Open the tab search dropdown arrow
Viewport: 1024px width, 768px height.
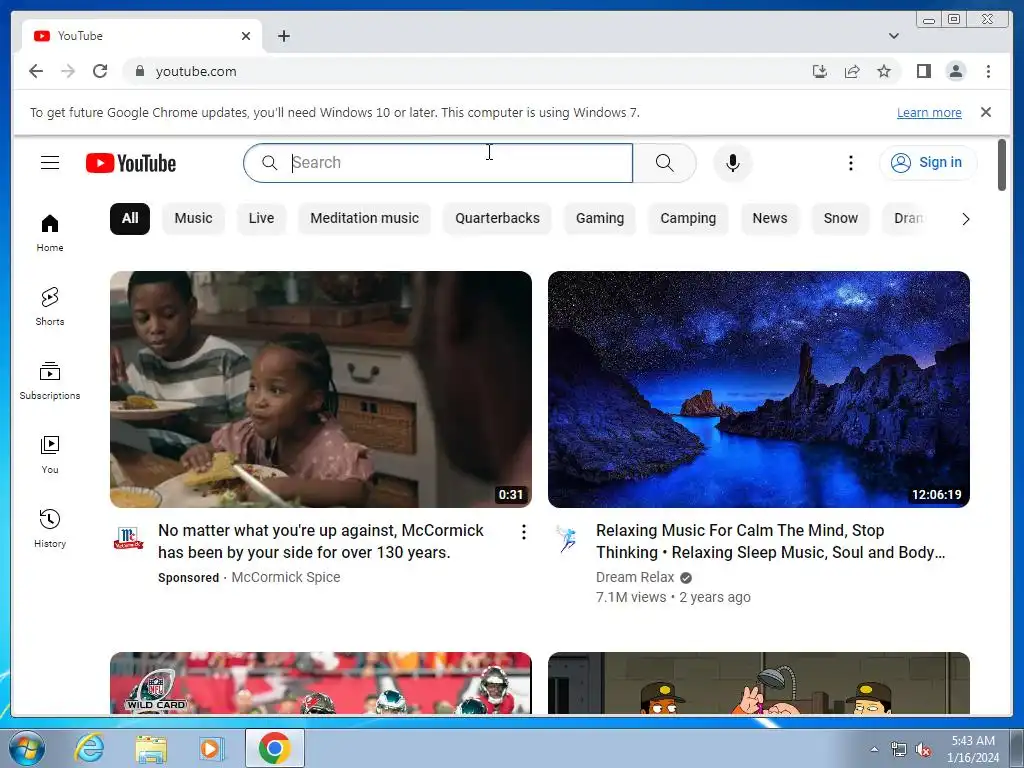coord(893,36)
